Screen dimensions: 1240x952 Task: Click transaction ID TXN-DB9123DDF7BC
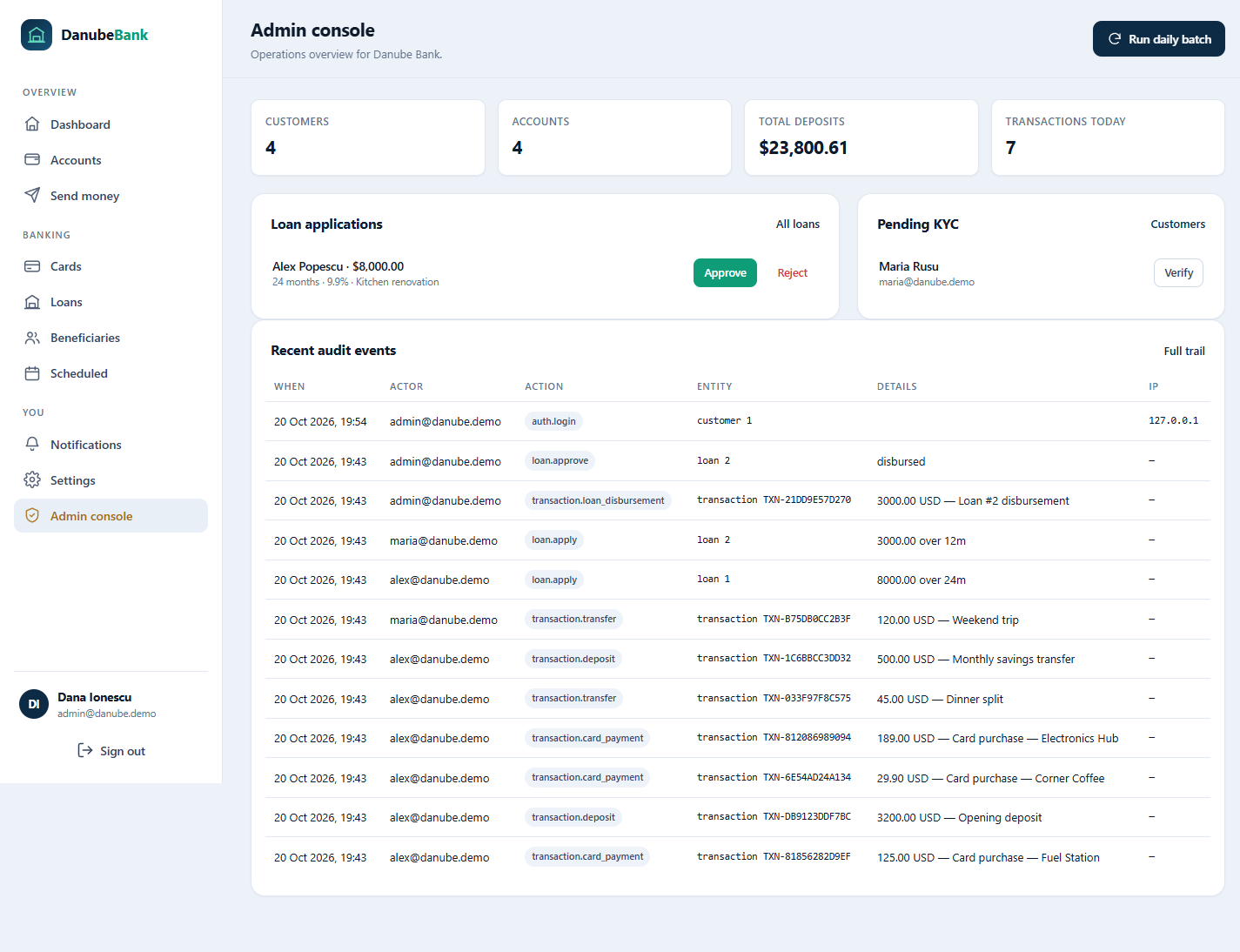pyautogui.click(x=807, y=816)
